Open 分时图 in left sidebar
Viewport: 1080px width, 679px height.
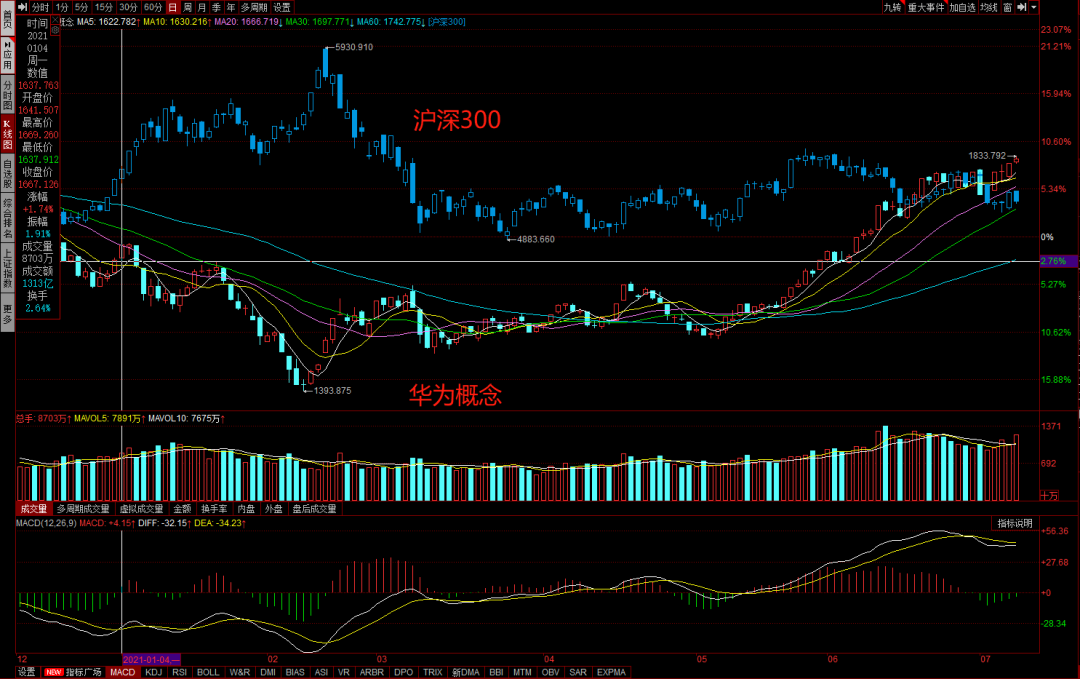coord(8,95)
